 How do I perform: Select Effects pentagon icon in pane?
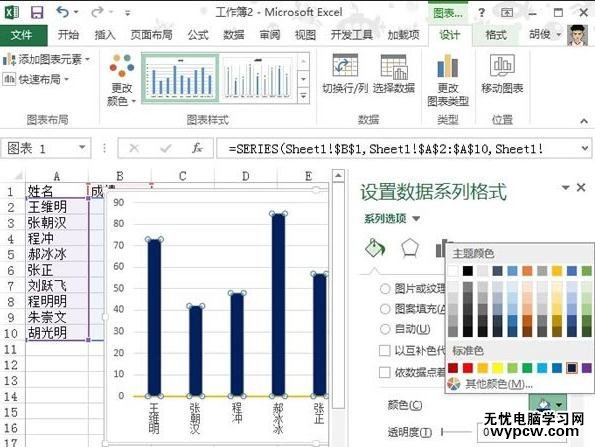point(410,249)
